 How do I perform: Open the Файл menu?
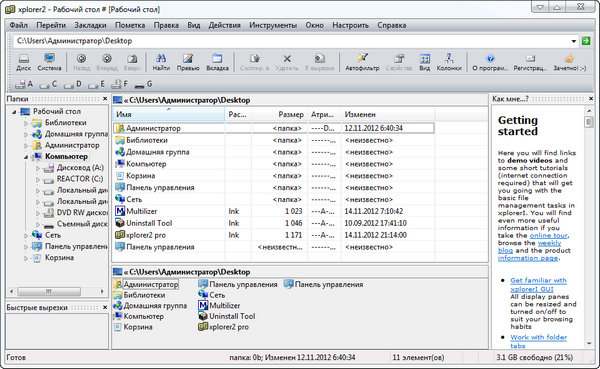[18, 25]
